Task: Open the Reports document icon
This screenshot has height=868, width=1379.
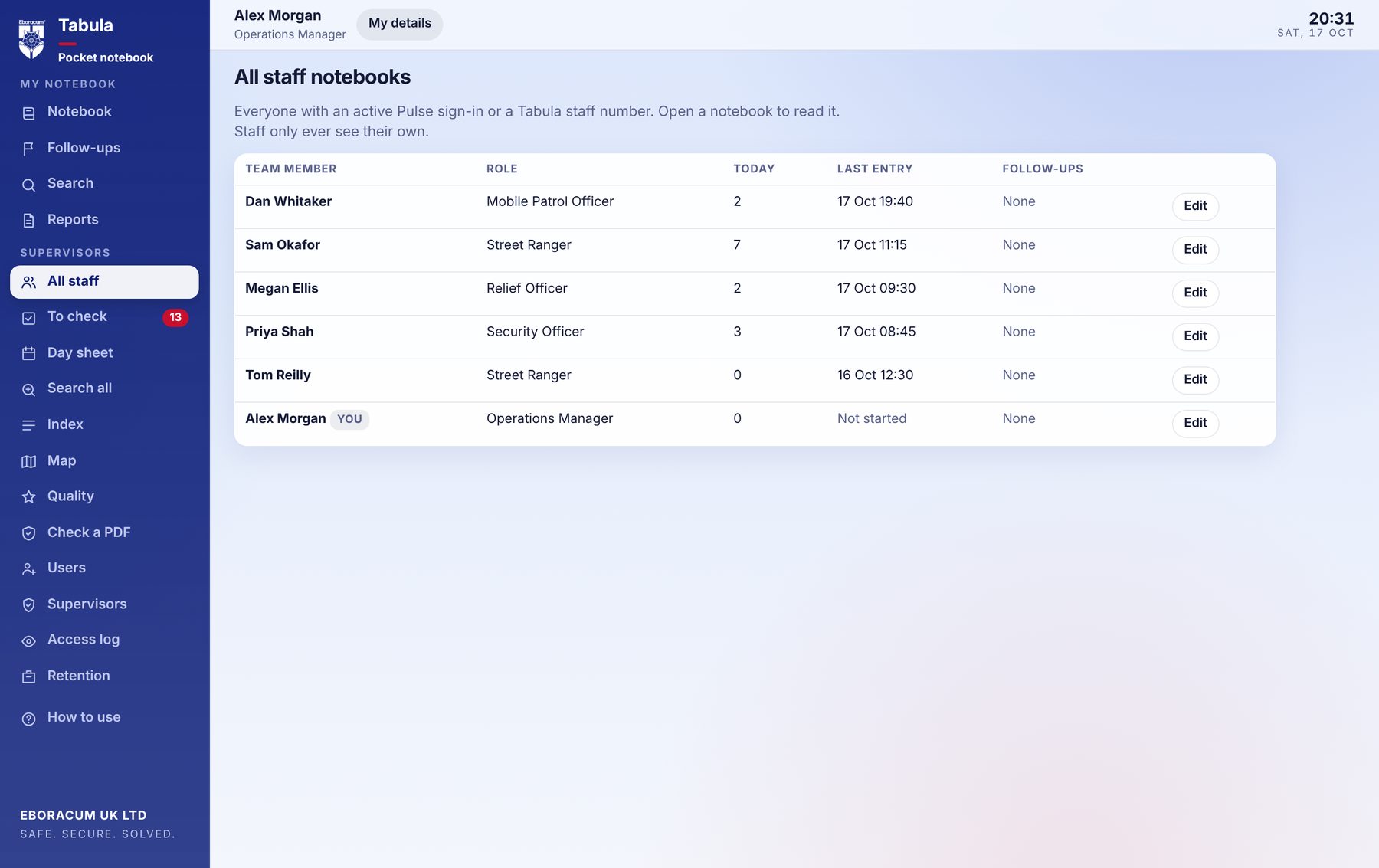Action: (x=28, y=221)
